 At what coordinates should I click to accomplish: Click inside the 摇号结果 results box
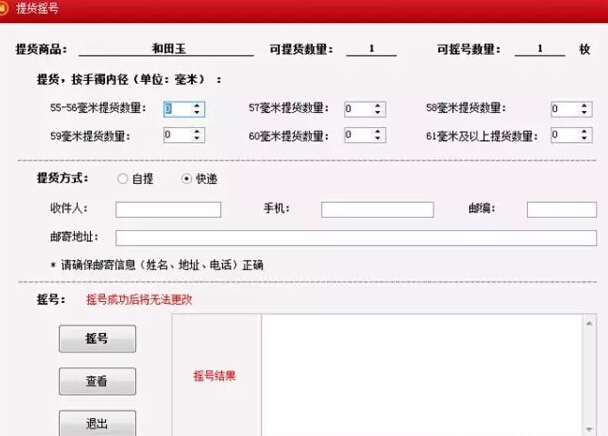[420, 375]
